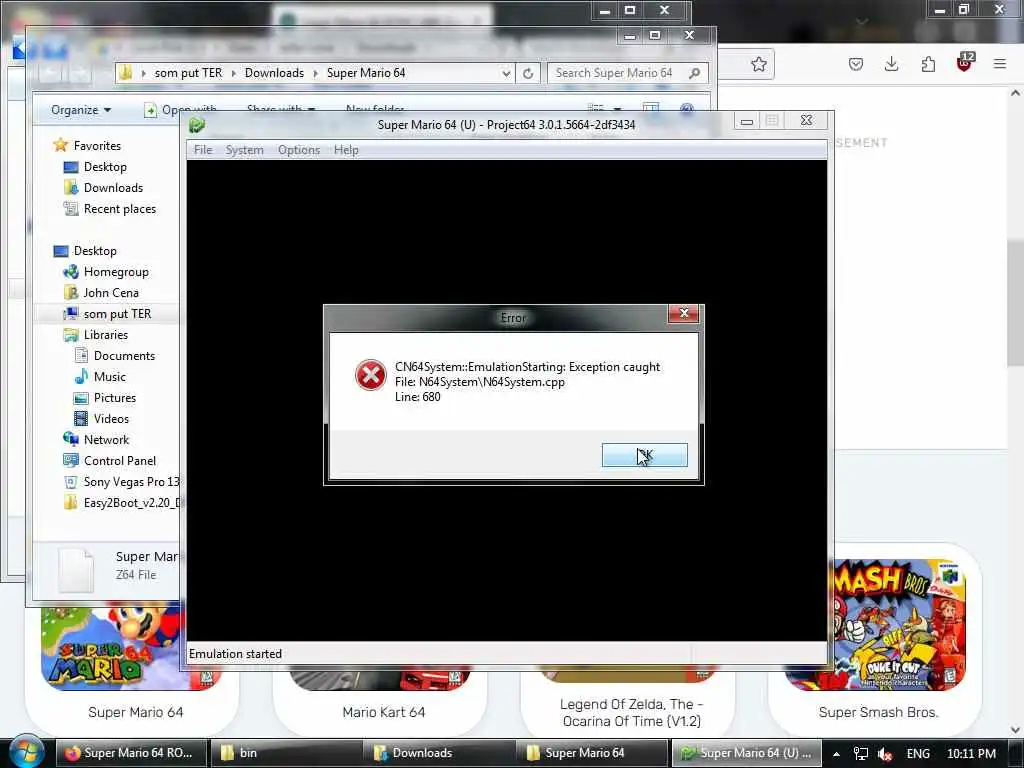
Task: Open Easy2Boot_v2.20 folder in sidebar
Action: point(121,502)
